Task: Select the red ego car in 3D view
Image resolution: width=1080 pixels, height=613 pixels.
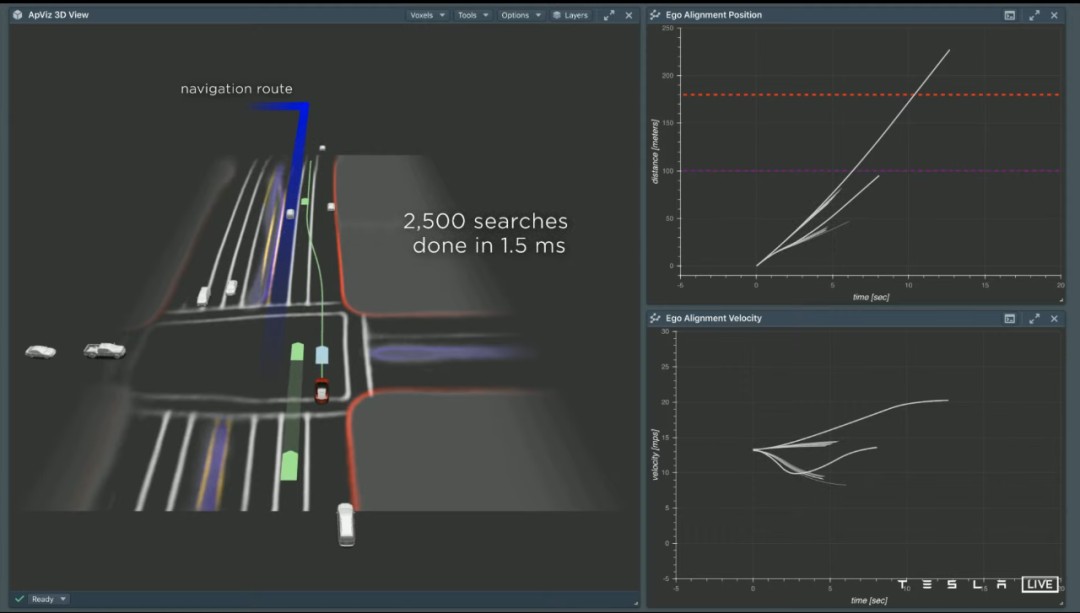Action: click(x=321, y=391)
